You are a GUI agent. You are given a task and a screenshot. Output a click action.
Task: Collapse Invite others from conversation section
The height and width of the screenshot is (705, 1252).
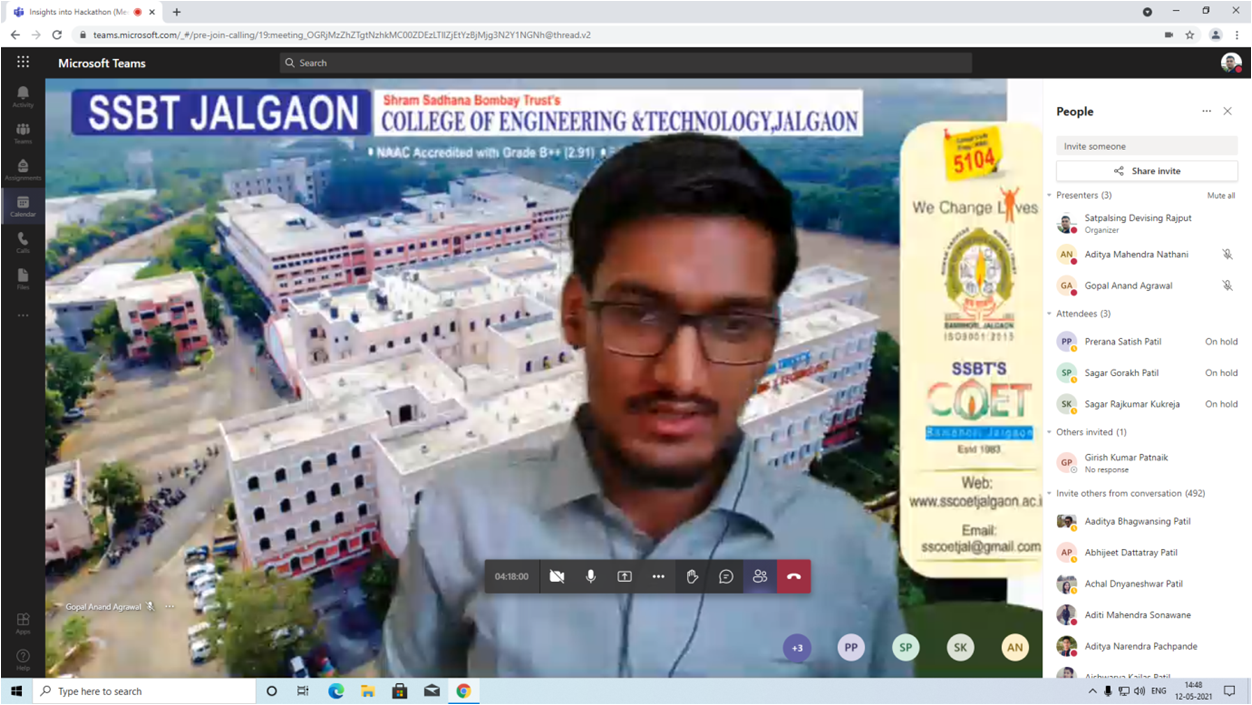pos(1049,493)
